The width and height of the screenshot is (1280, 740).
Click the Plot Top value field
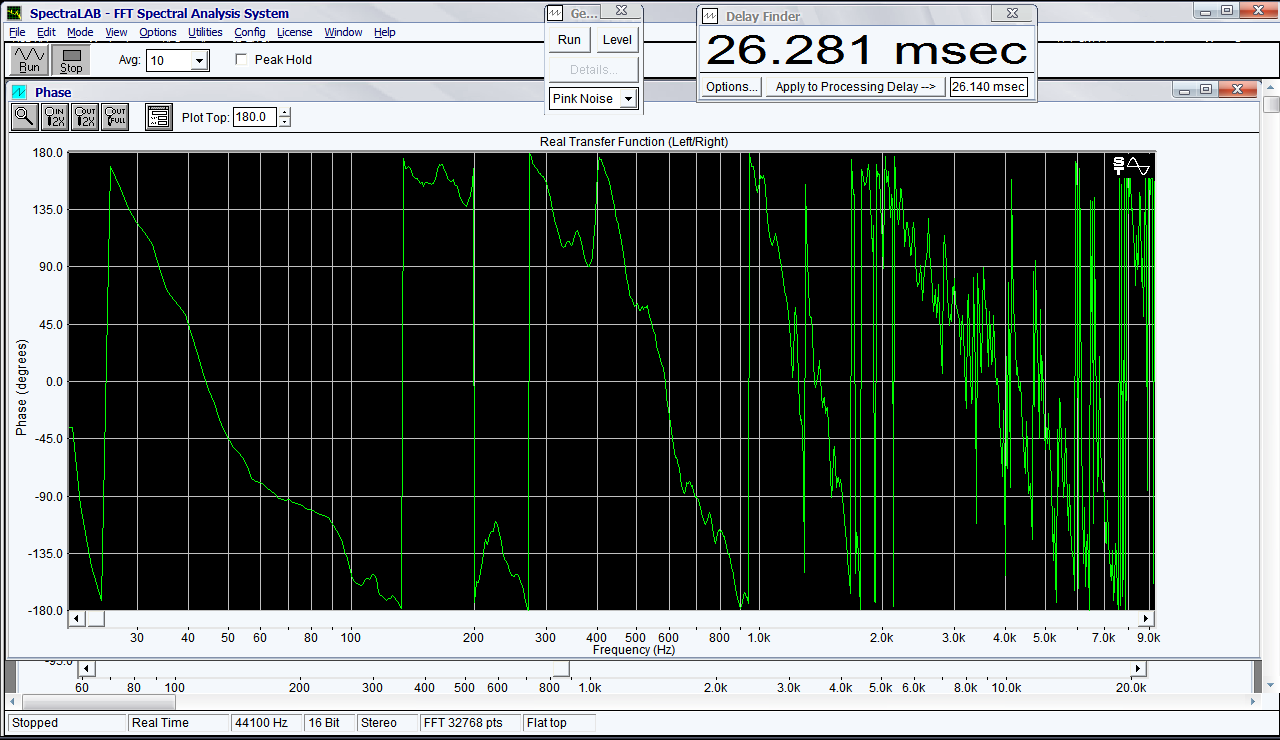pos(254,117)
